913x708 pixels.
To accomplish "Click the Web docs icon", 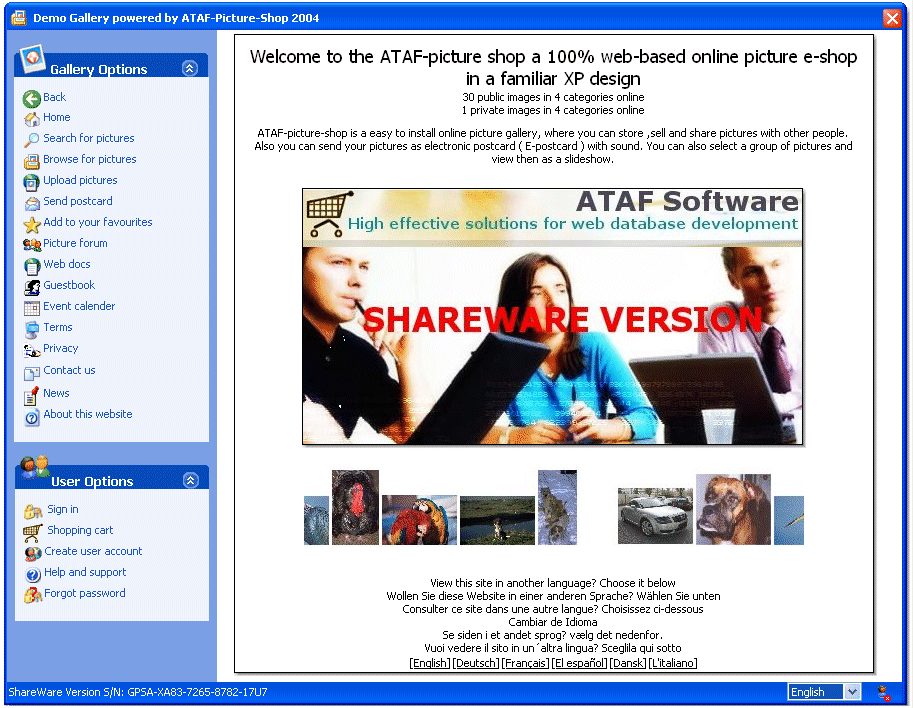I will point(31,266).
